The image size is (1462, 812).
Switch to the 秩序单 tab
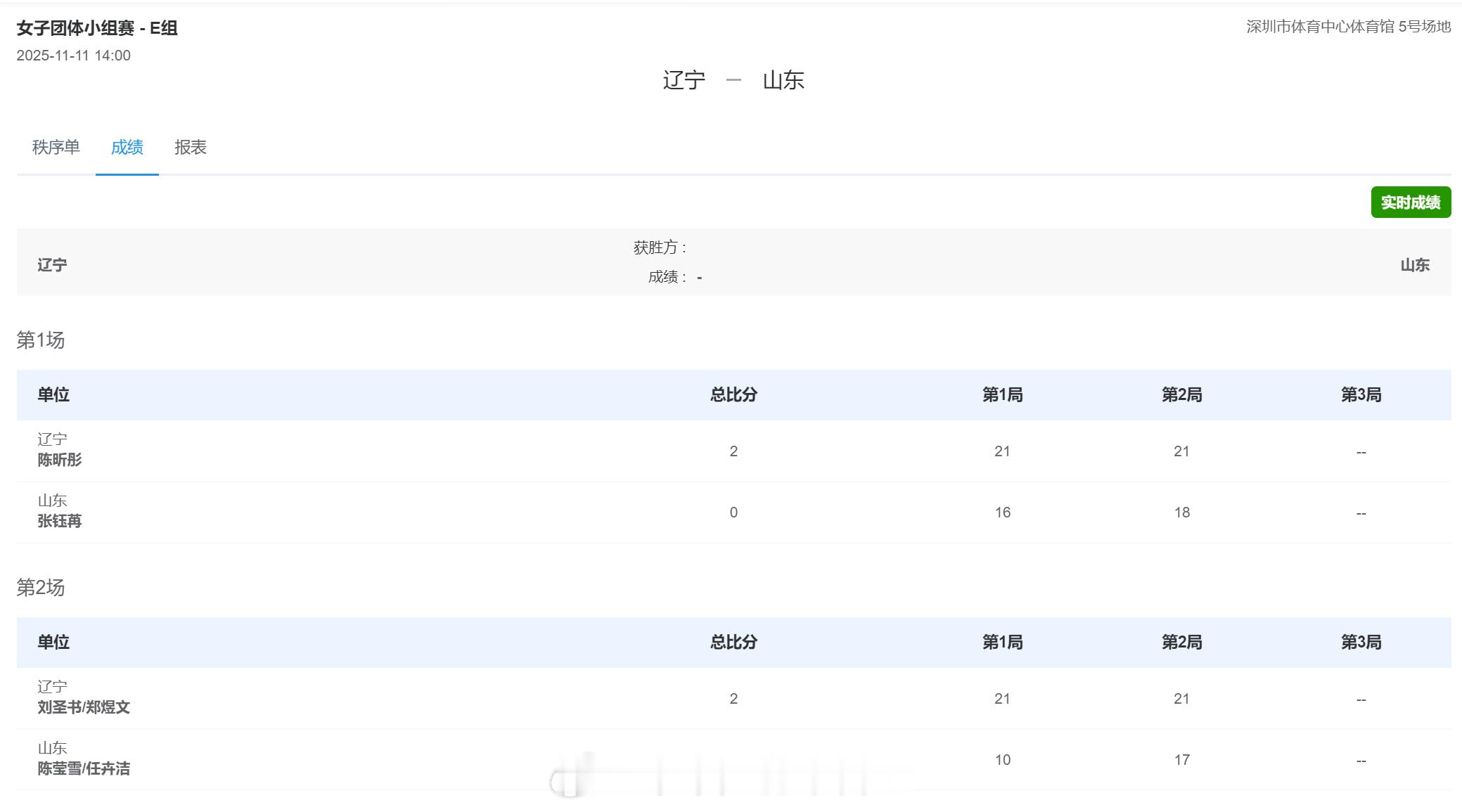coord(55,148)
